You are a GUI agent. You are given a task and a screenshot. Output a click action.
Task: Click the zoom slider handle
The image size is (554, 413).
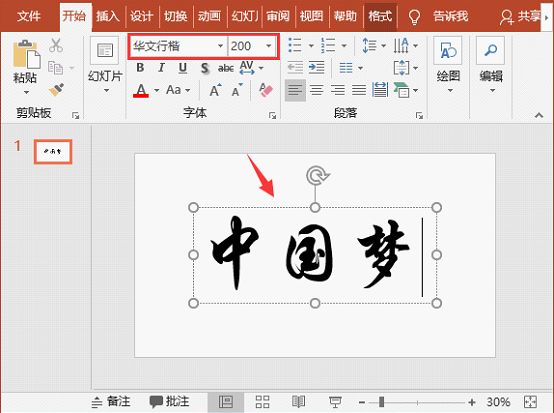pyautogui.click(x=381, y=402)
